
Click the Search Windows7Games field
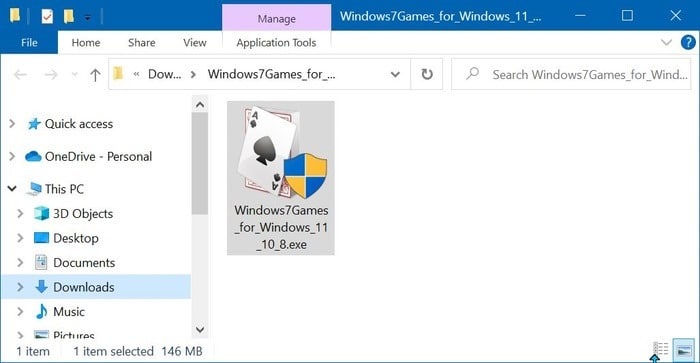click(x=571, y=74)
